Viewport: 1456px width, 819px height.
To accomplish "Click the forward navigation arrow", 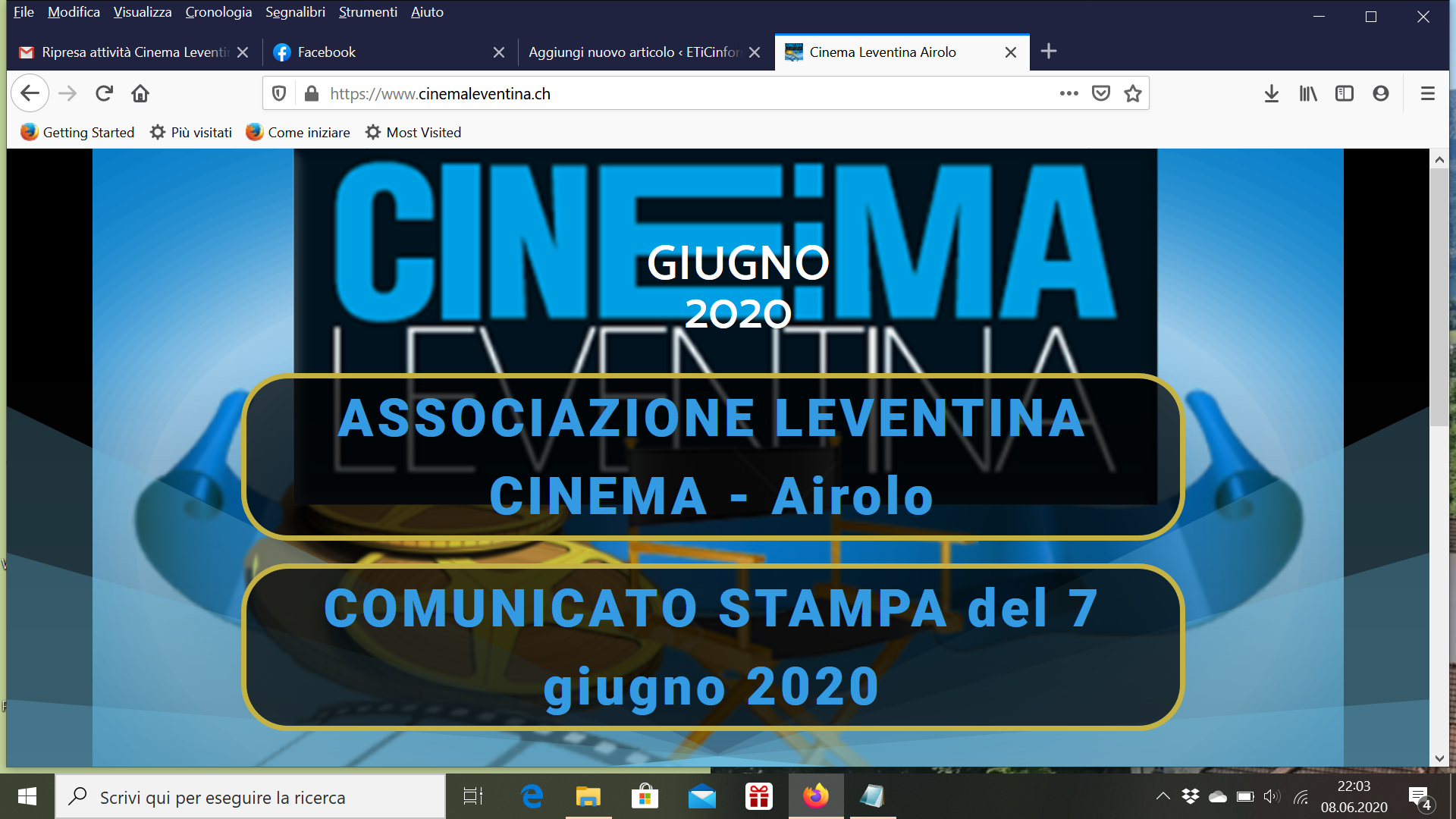I will pyautogui.click(x=67, y=93).
